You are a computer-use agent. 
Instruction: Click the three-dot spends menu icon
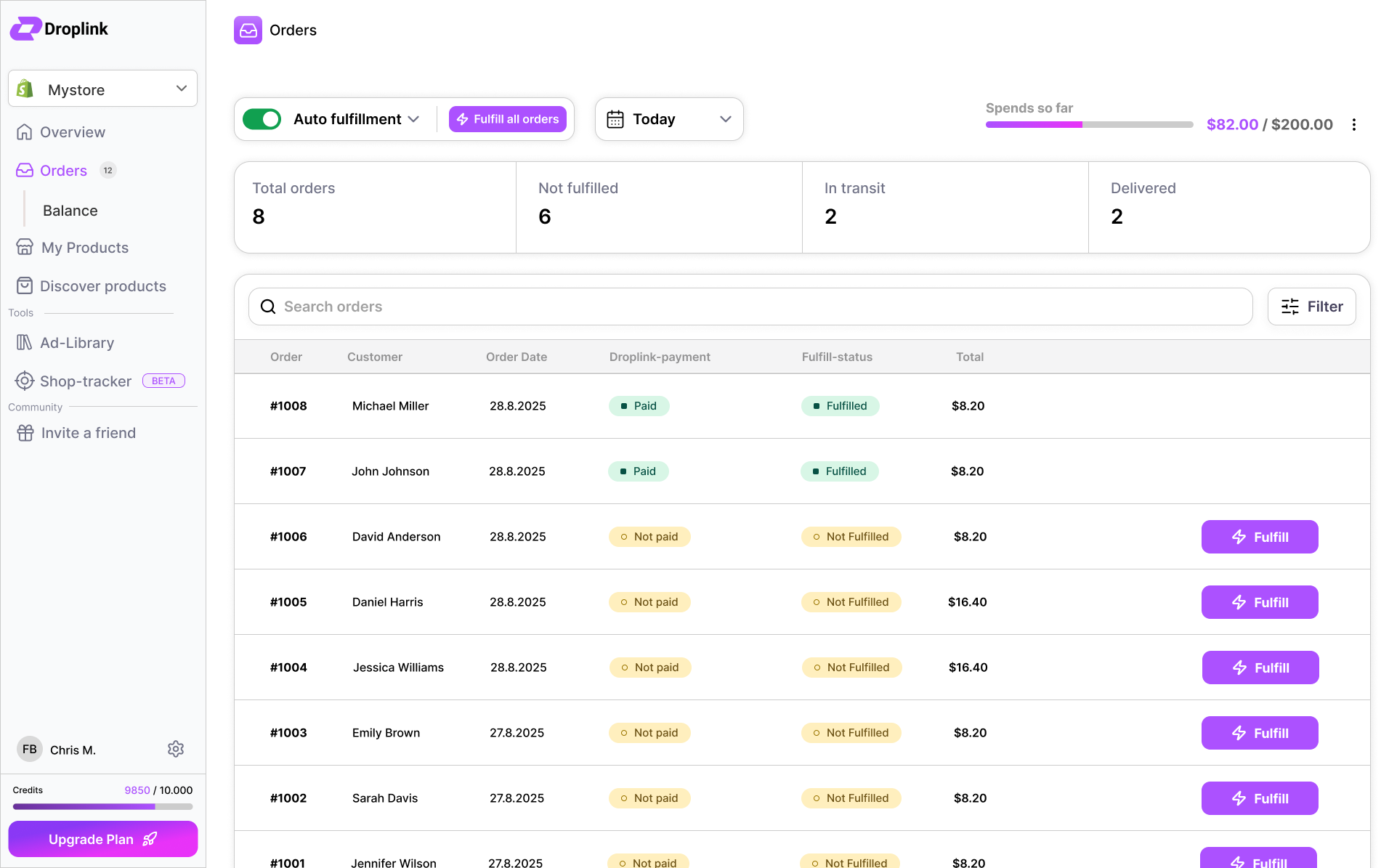pos(1354,125)
